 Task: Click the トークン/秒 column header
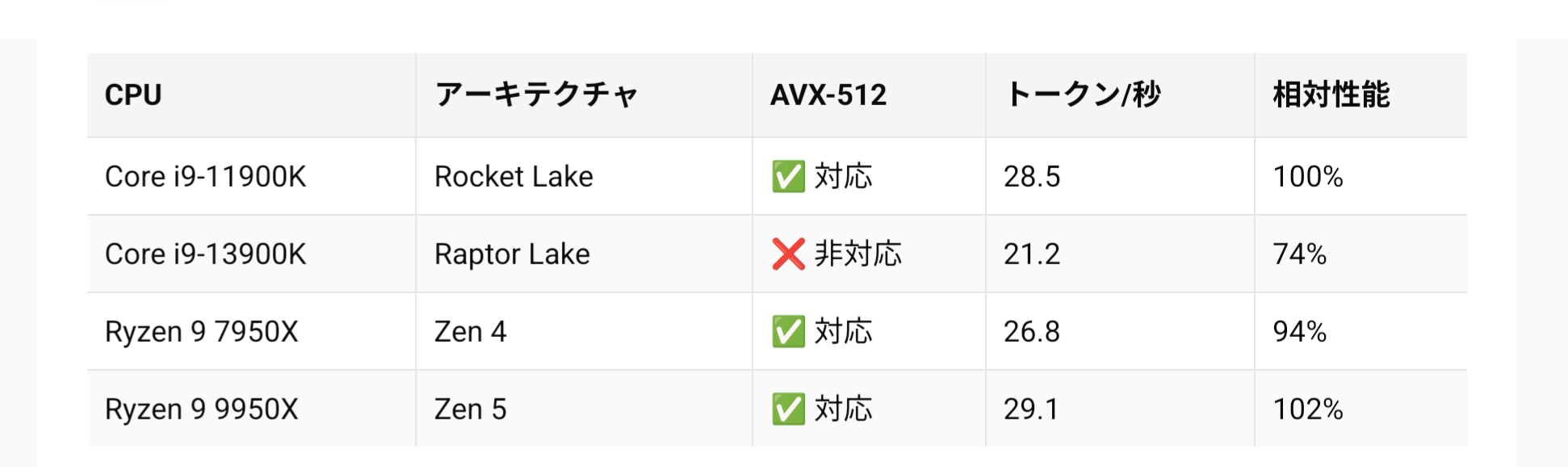[1083, 95]
